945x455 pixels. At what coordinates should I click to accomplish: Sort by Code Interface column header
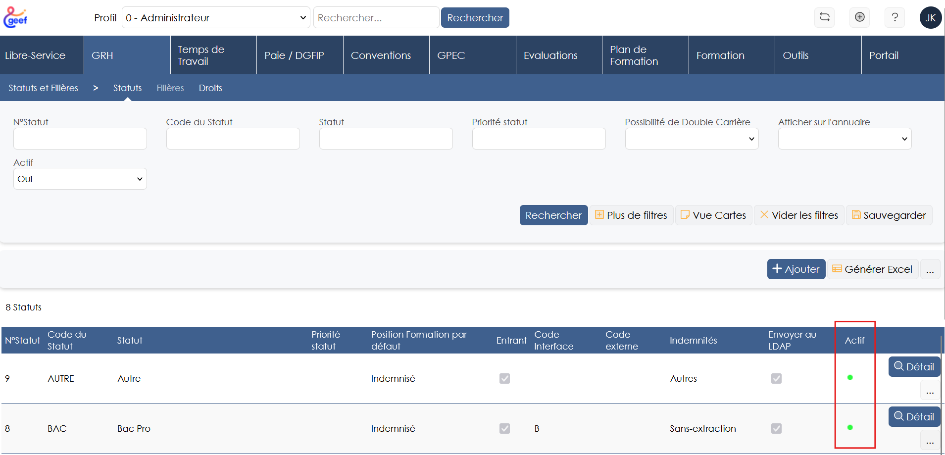554,340
